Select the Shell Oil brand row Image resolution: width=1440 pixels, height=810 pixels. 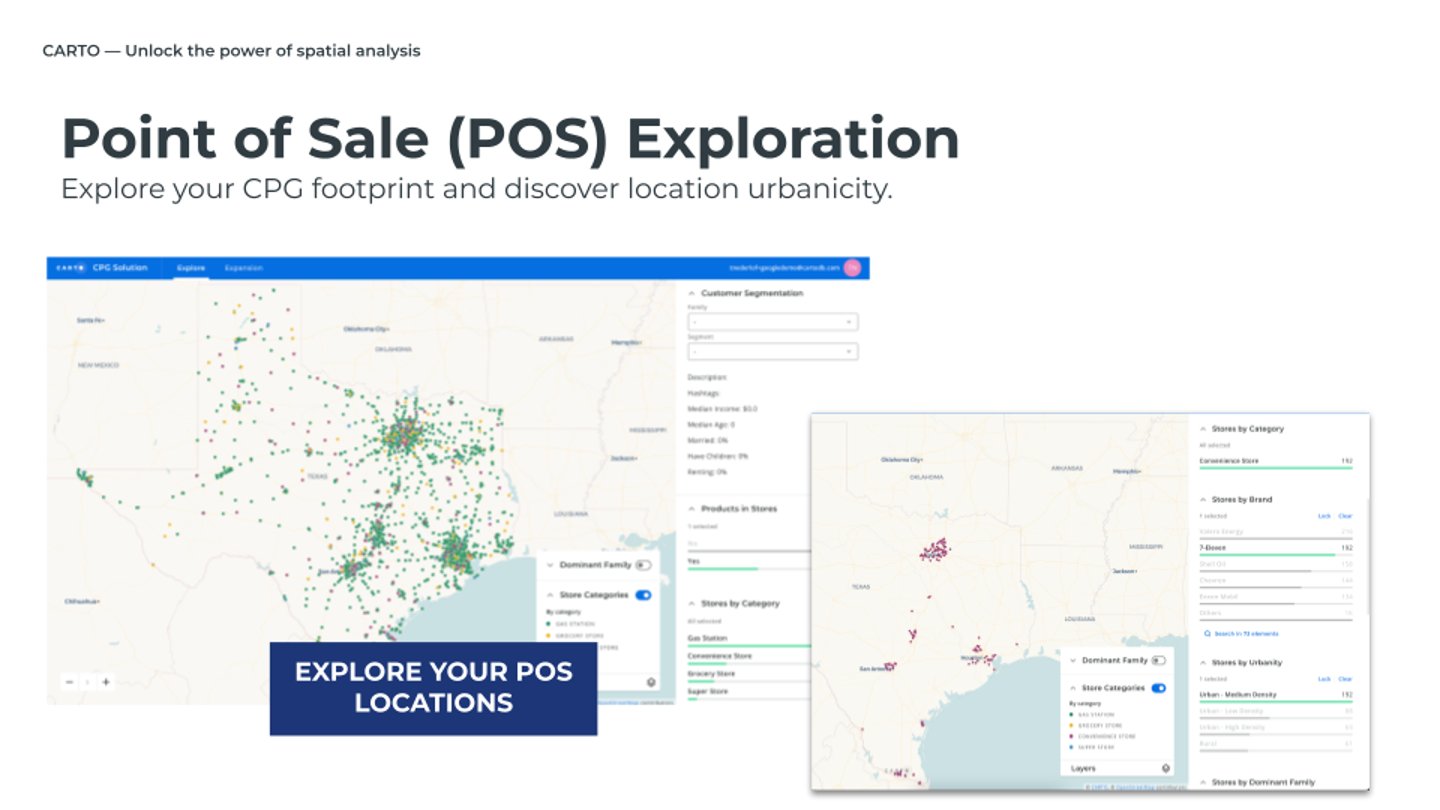tap(1275, 566)
